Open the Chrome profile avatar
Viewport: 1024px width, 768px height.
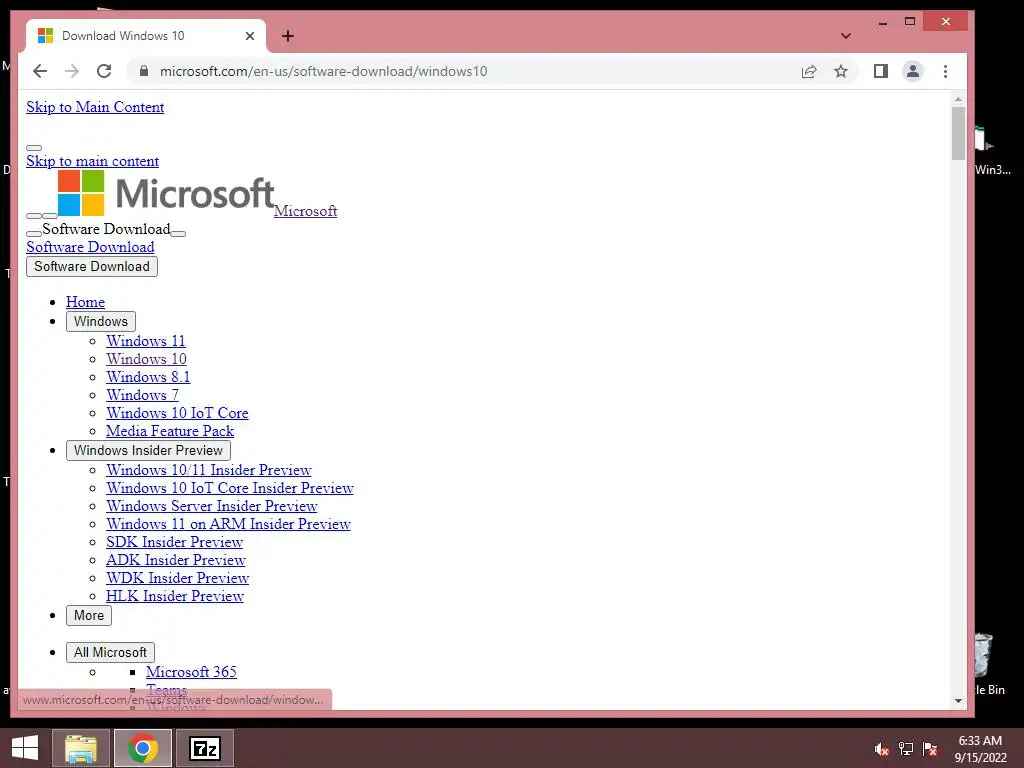pyautogui.click(x=912, y=71)
